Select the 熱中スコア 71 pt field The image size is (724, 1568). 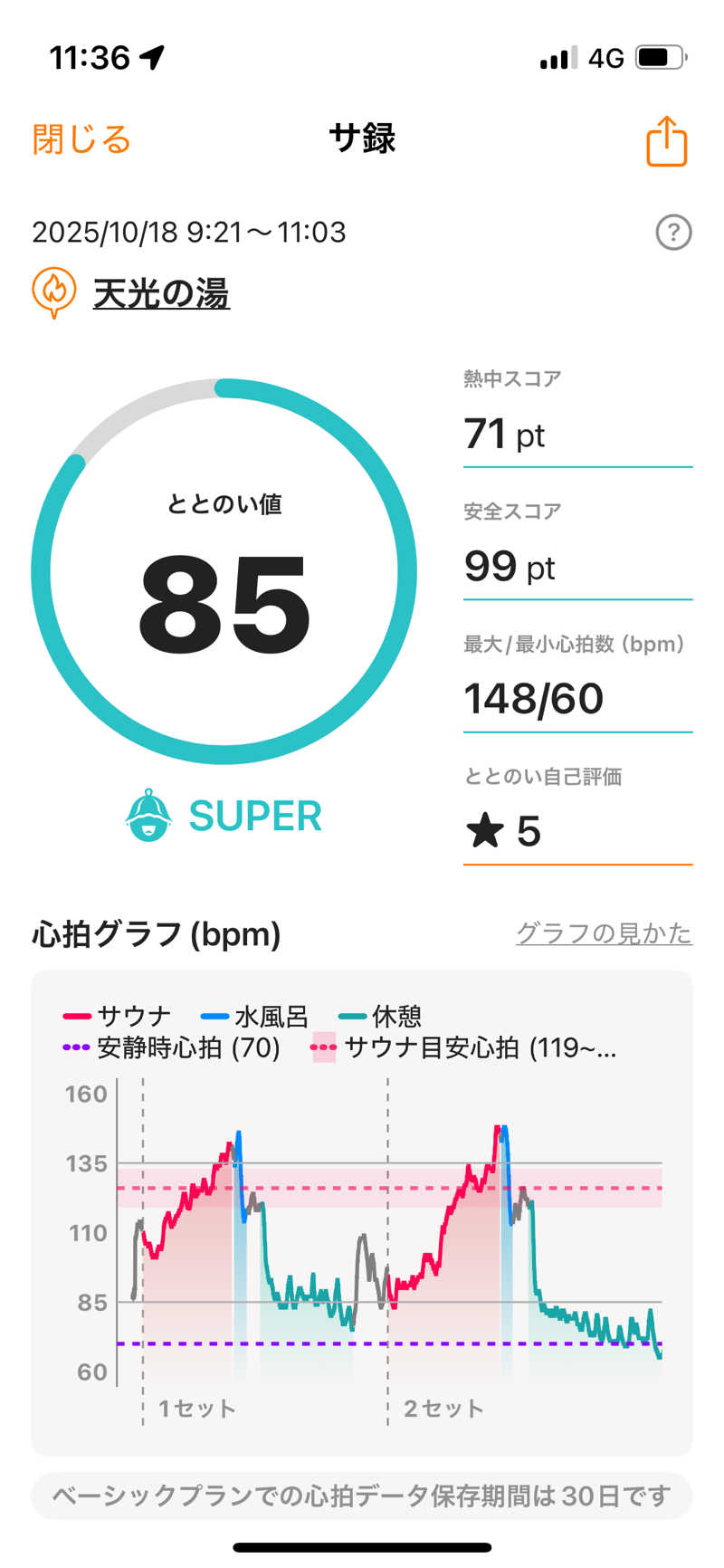[577, 433]
